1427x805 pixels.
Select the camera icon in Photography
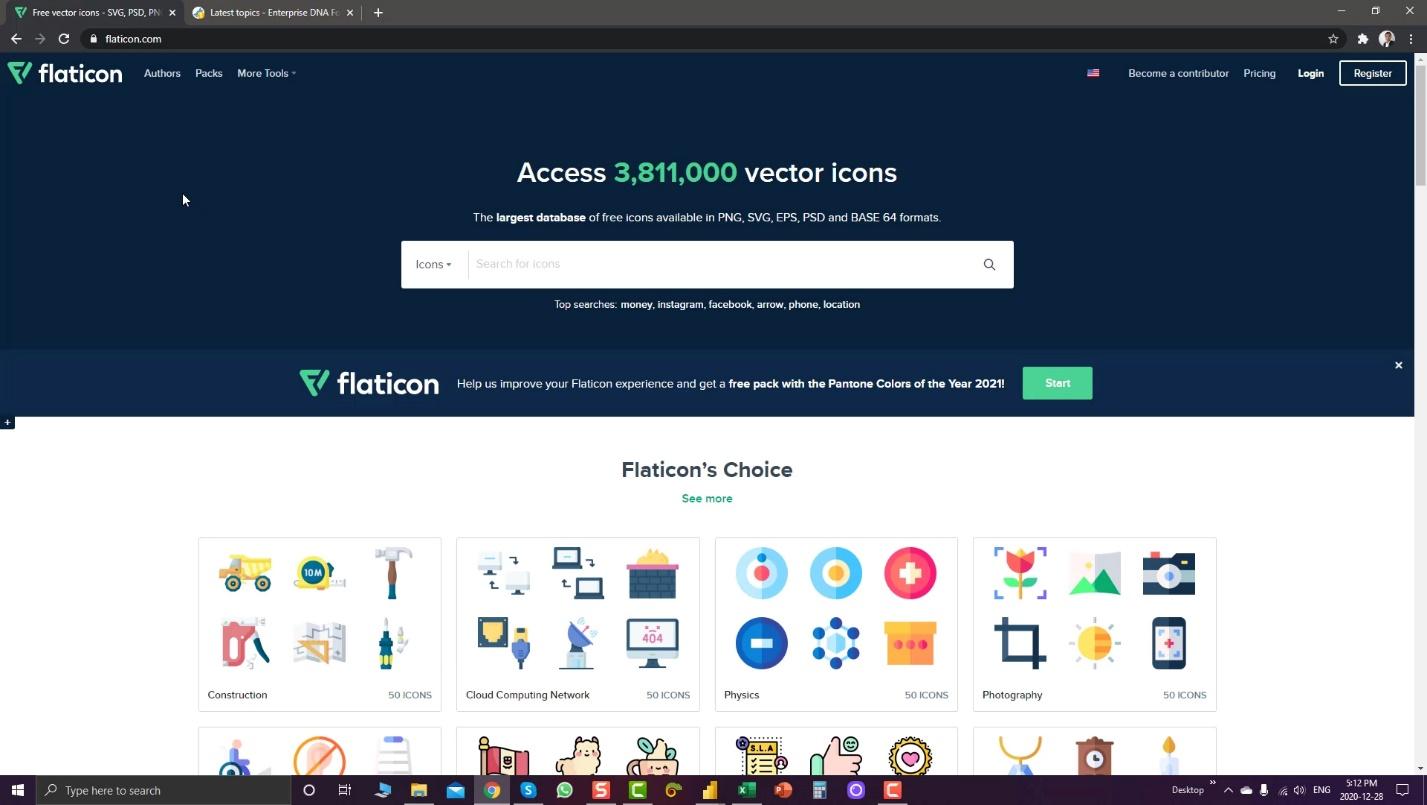pyautogui.click(x=1168, y=573)
